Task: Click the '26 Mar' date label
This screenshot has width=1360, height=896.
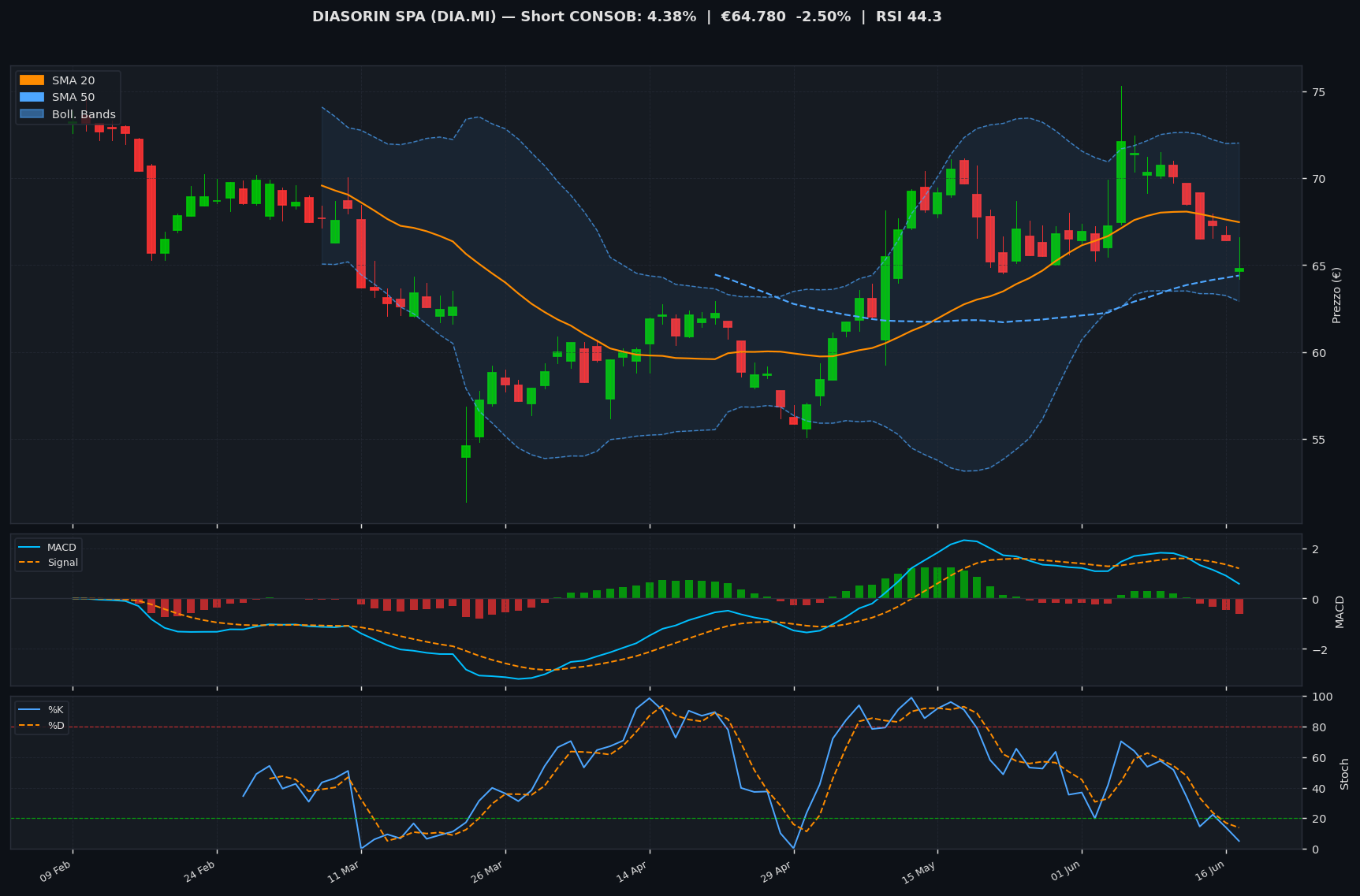Action: pos(488,872)
